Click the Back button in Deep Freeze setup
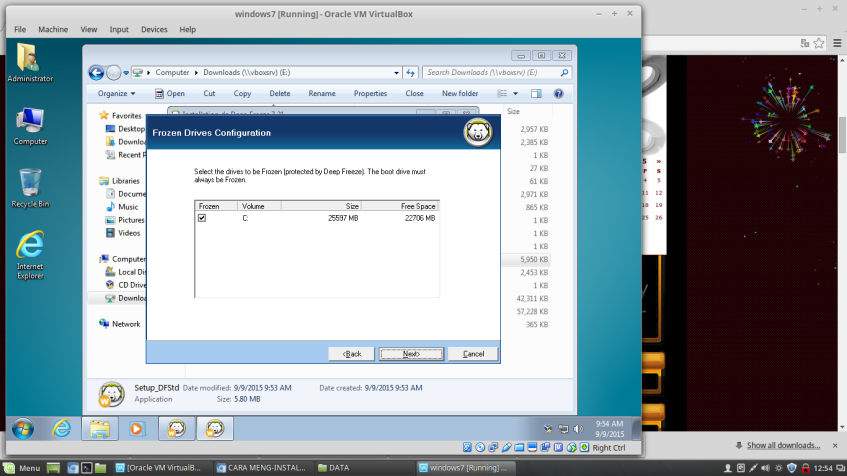The height and width of the screenshot is (476, 847). (x=352, y=354)
